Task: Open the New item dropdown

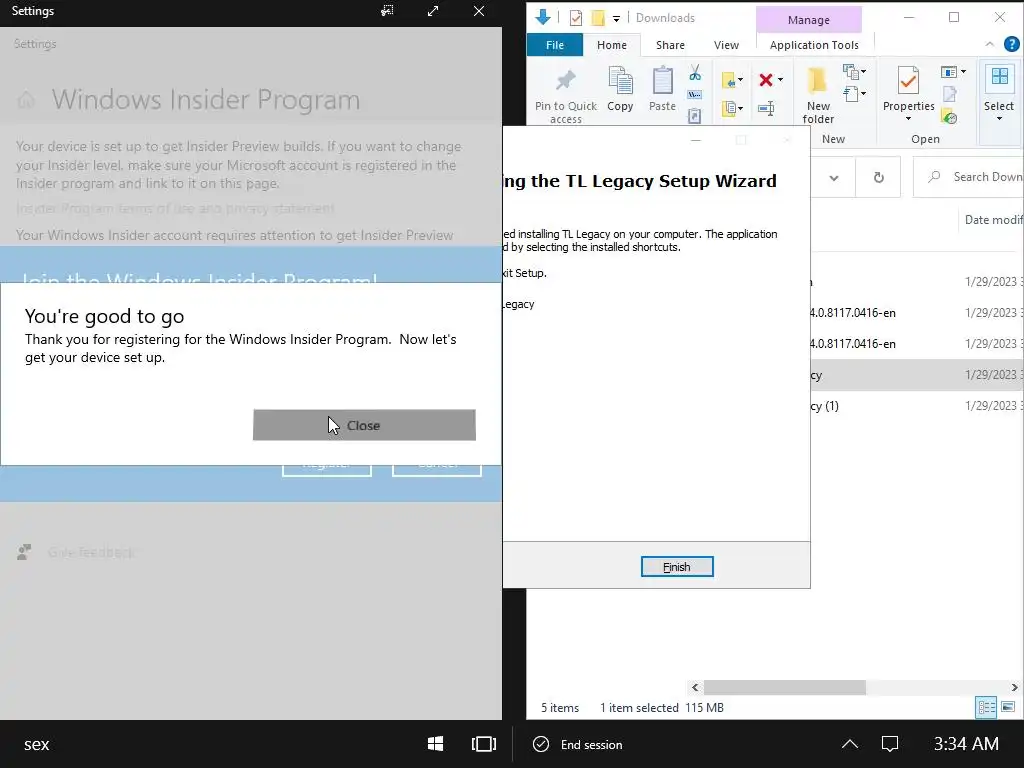Action: [x=854, y=71]
